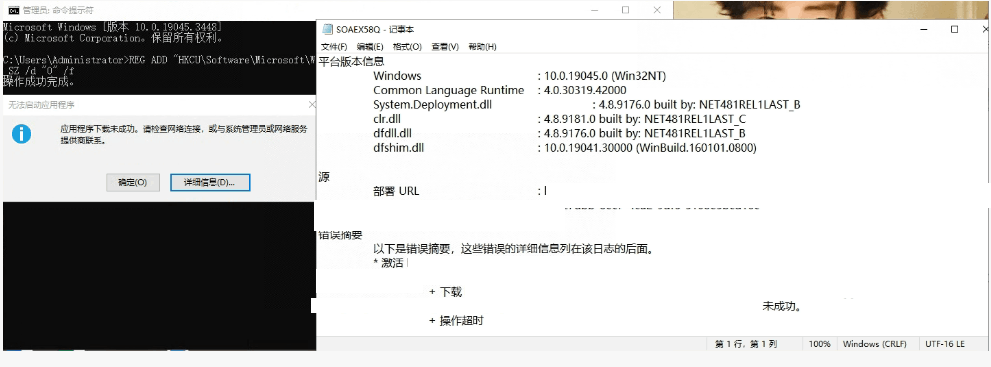Viewport: 991px width, 367px height.
Task: Minimize the SOAEX58Q Notepad window
Action: 925,30
